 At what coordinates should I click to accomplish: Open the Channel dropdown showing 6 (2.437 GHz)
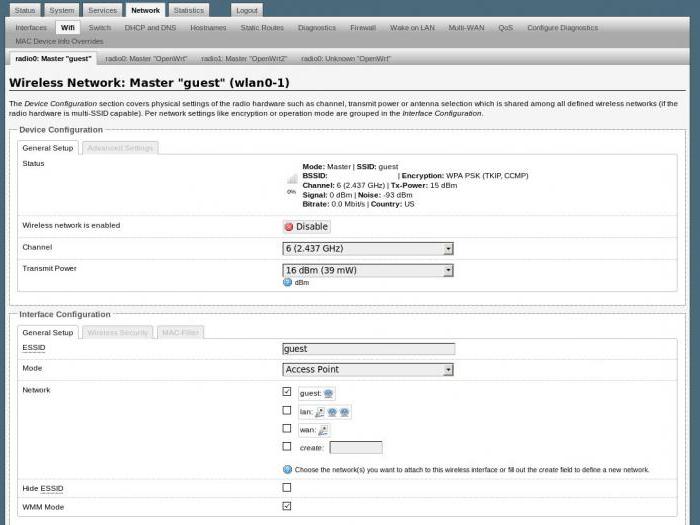pyautogui.click(x=368, y=249)
